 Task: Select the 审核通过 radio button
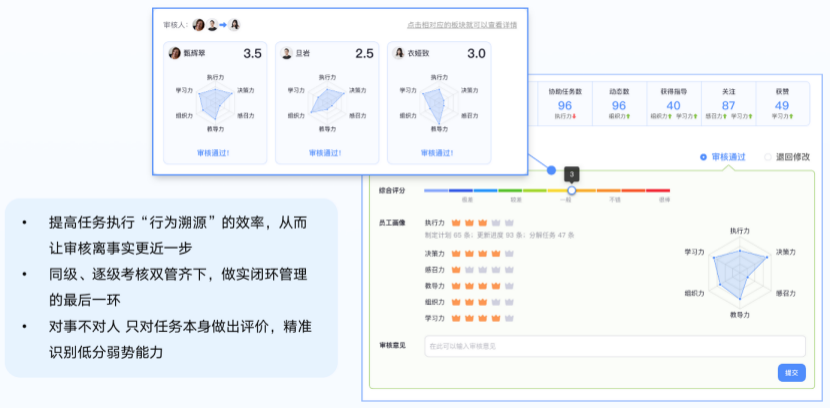coord(703,157)
